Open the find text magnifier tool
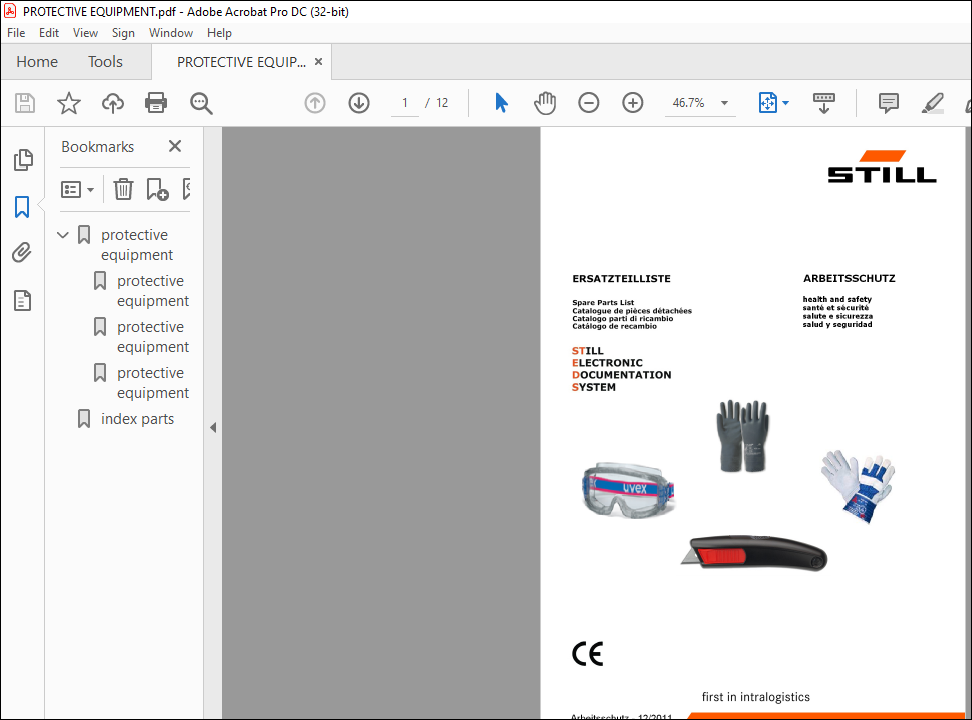Image resolution: width=972 pixels, height=720 pixels. [x=201, y=103]
